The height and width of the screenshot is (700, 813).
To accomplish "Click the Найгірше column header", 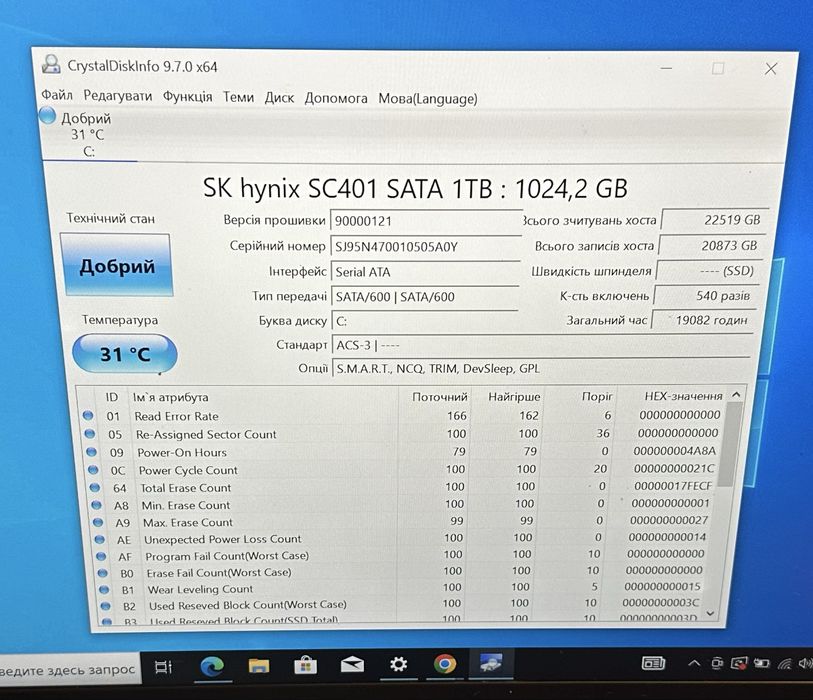I will (x=514, y=397).
